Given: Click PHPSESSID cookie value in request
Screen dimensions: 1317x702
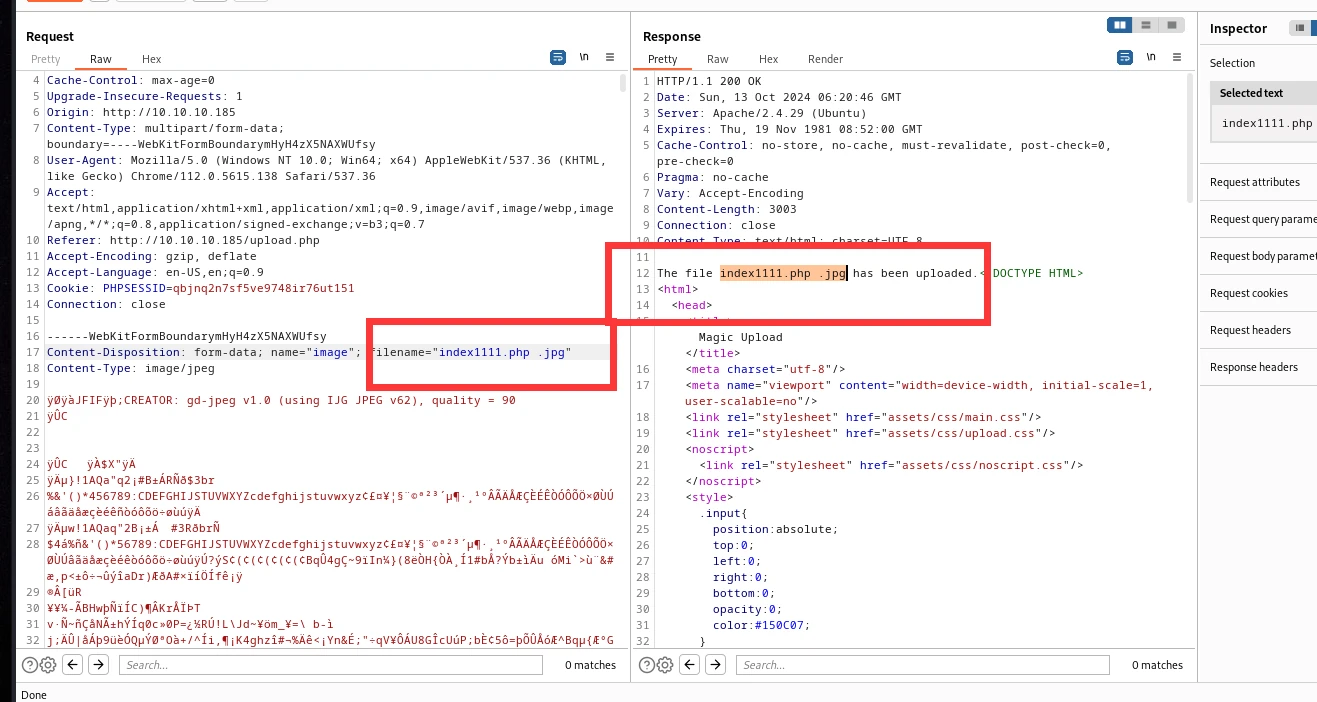Looking at the screenshot, I should point(264,288).
